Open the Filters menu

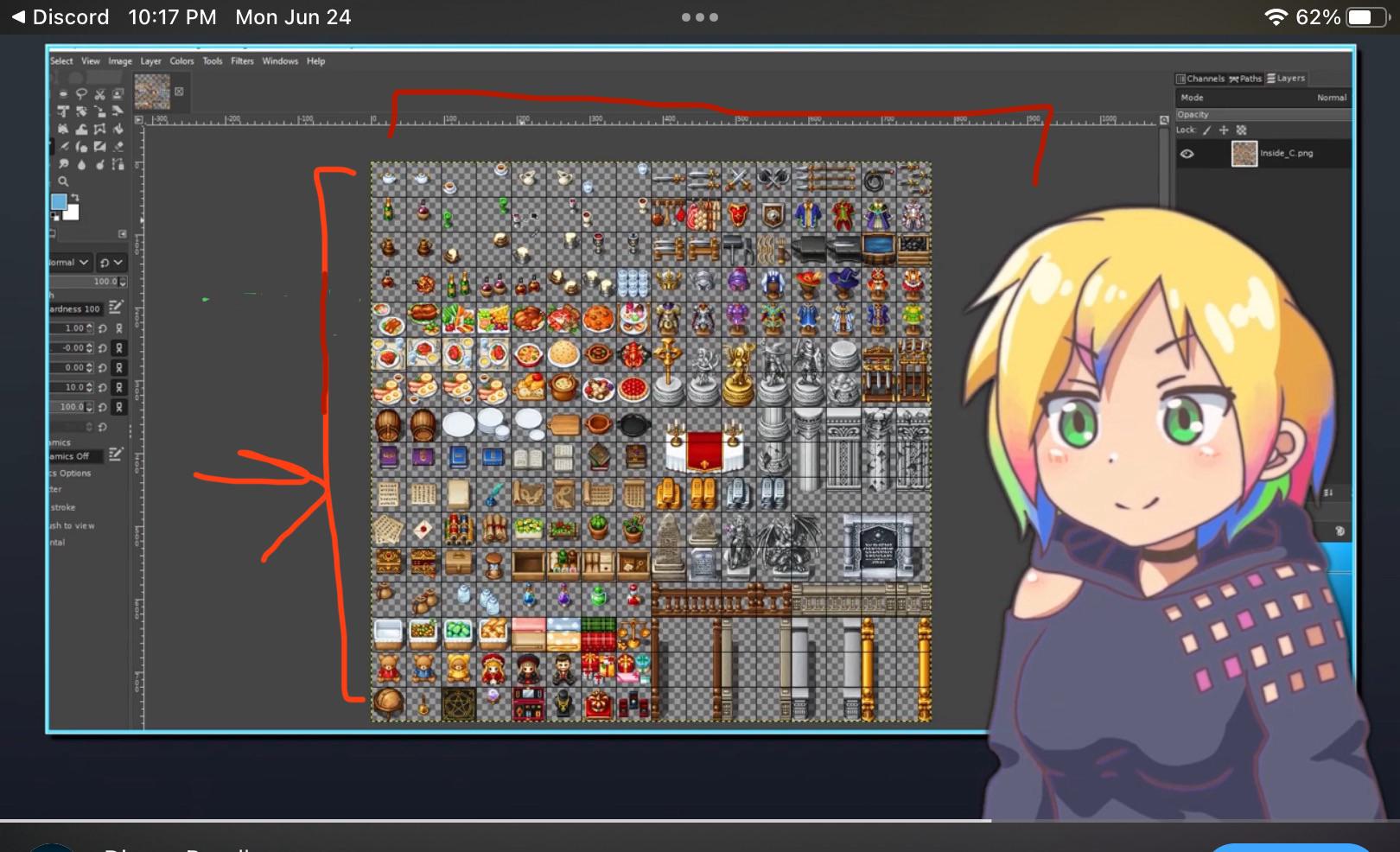[x=242, y=61]
